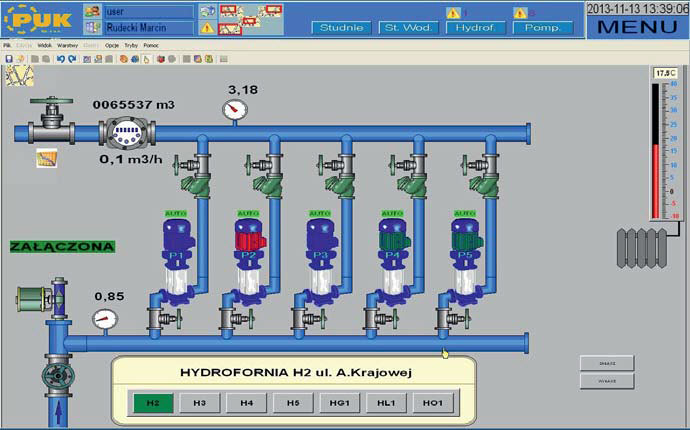Image resolution: width=690 pixels, height=430 pixels.
Task: Toggle the ZAŁĄCZONA status indicator
Action: point(62,245)
